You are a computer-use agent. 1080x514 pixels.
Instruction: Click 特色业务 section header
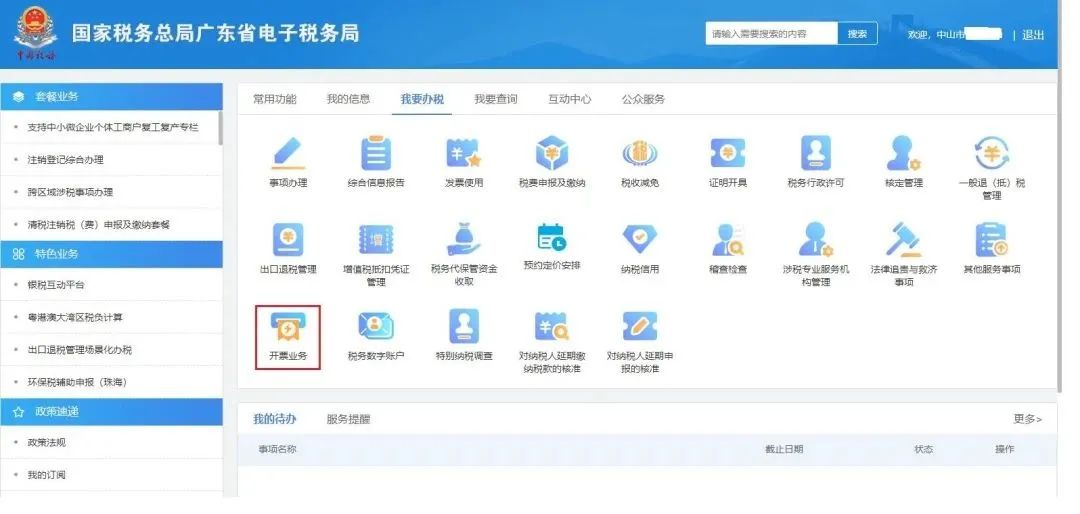click(112, 254)
